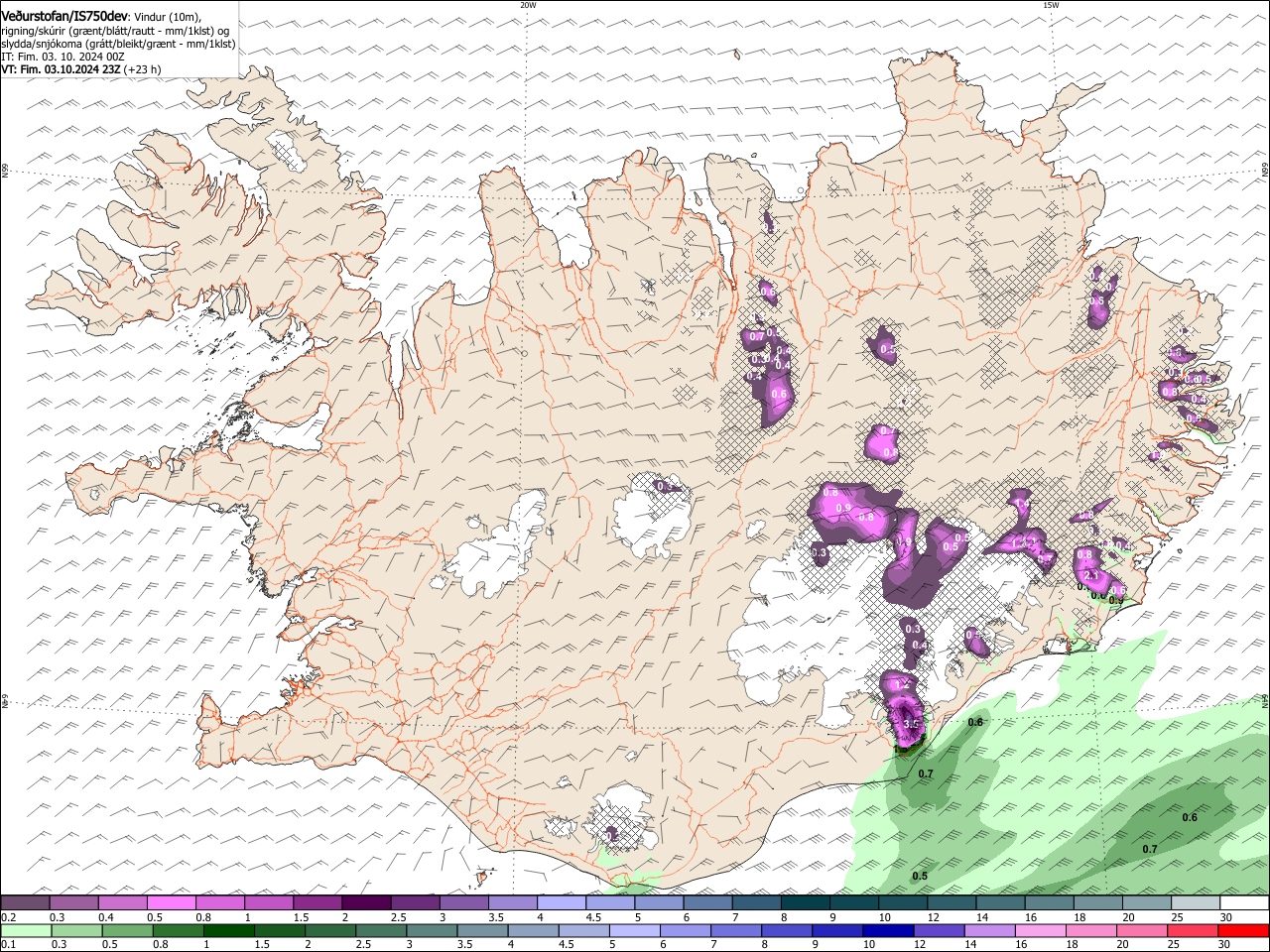Select the 6 slate blue swatch in upper legend row
The image size is (1270, 952).
pyautogui.click(x=708, y=902)
